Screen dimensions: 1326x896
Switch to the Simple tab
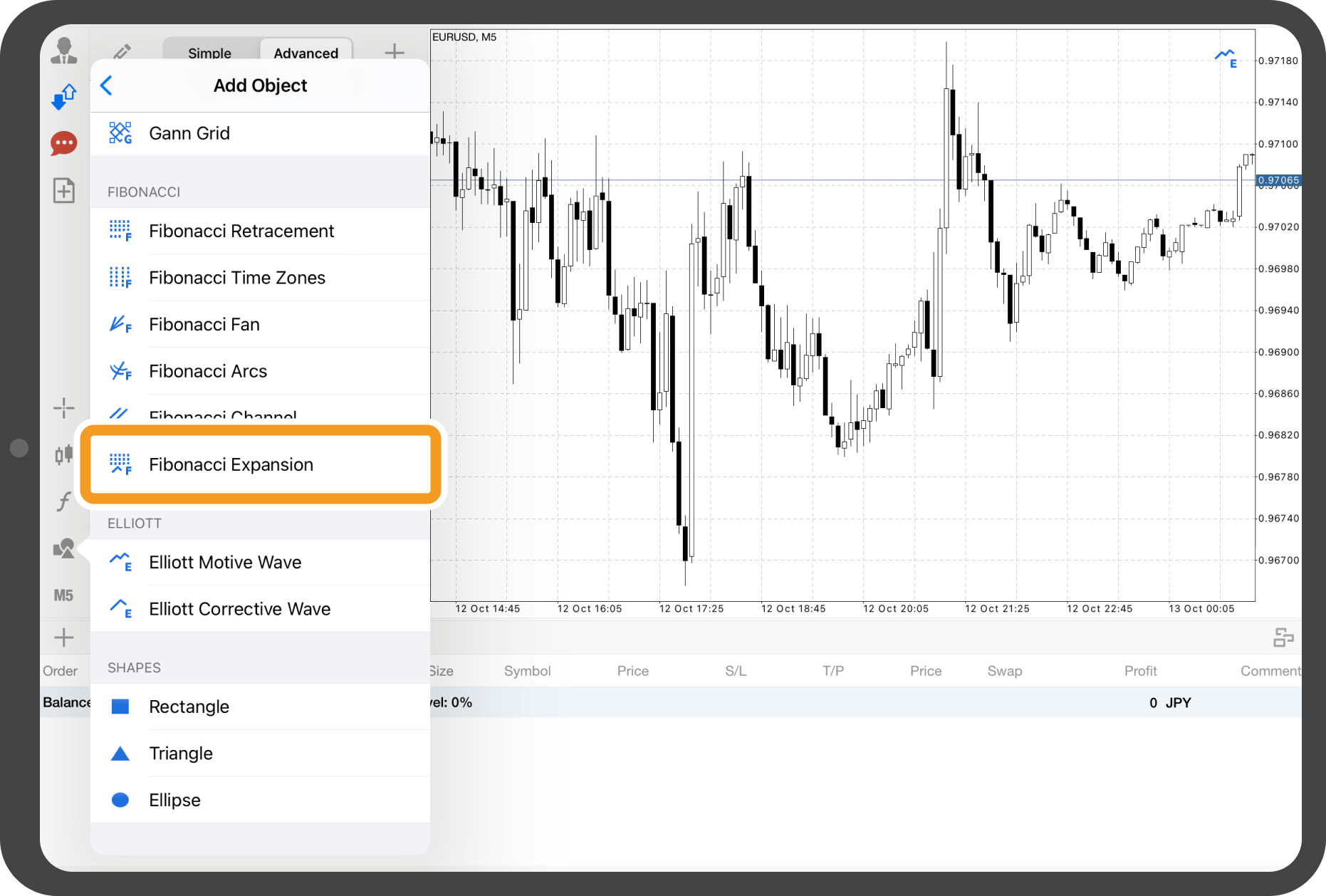point(209,53)
